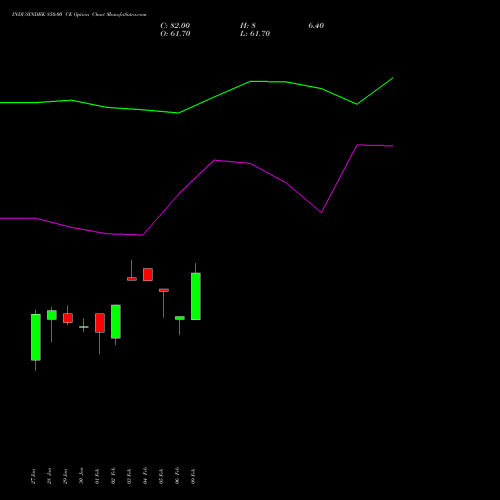Select the doji candle for 30 Jan
Screen dimensions: 500x500
click(84, 327)
